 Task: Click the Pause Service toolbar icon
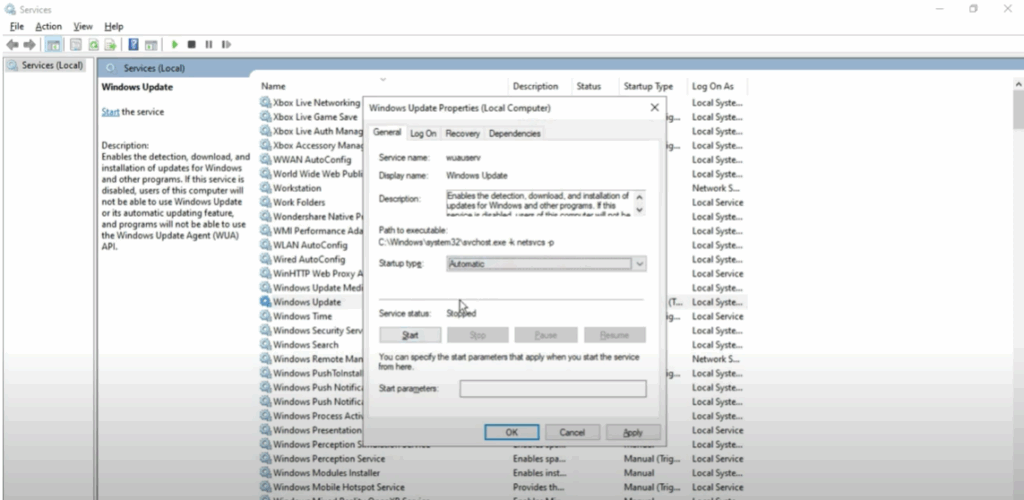point(208,45)
